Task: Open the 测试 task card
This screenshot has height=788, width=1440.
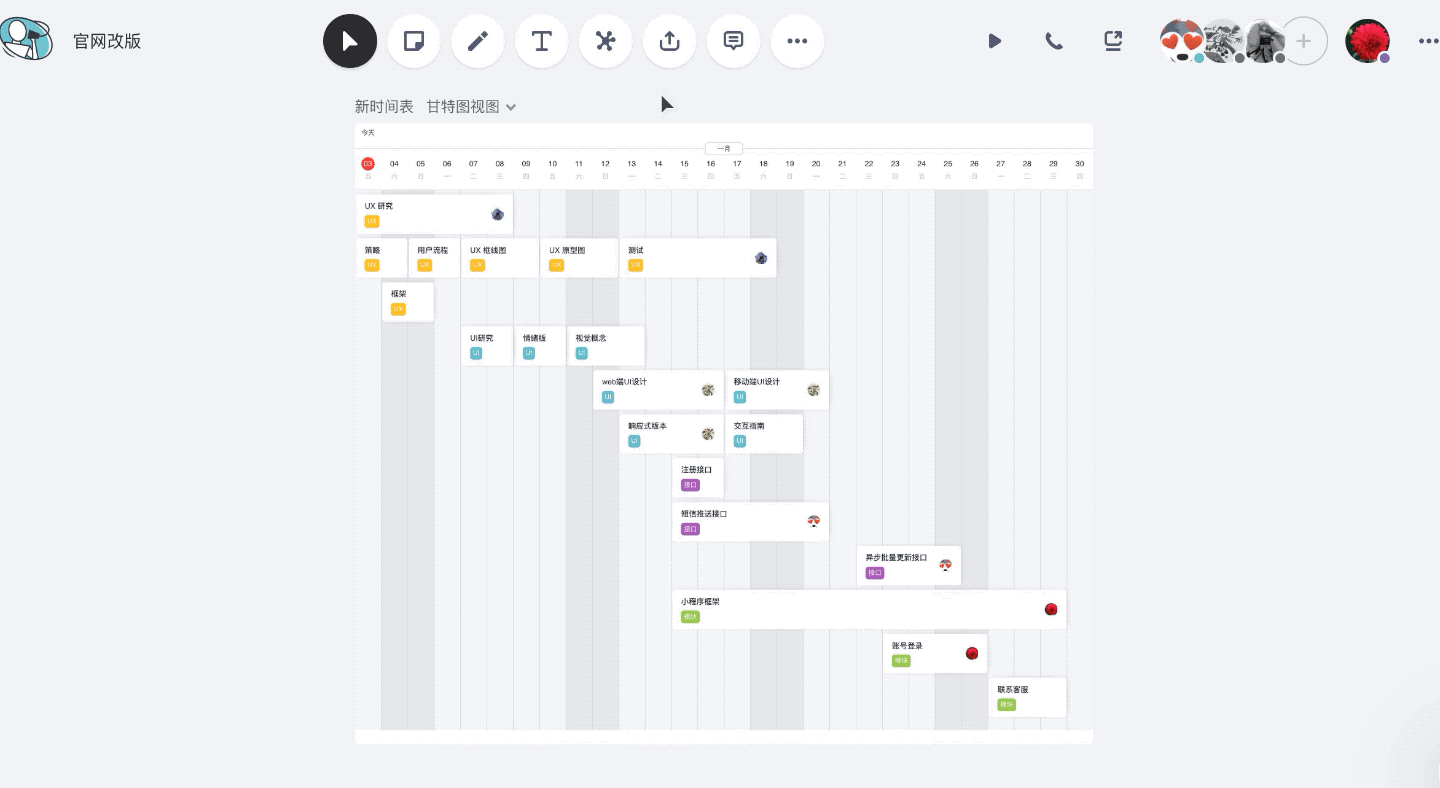Action: coord(698,258)
